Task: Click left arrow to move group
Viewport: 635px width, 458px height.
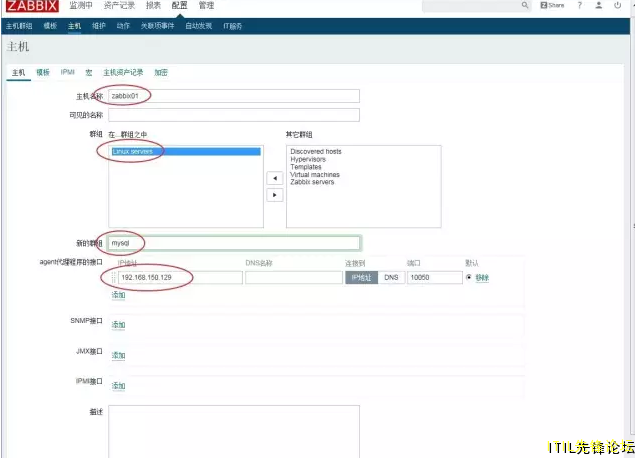Action: 275,178
